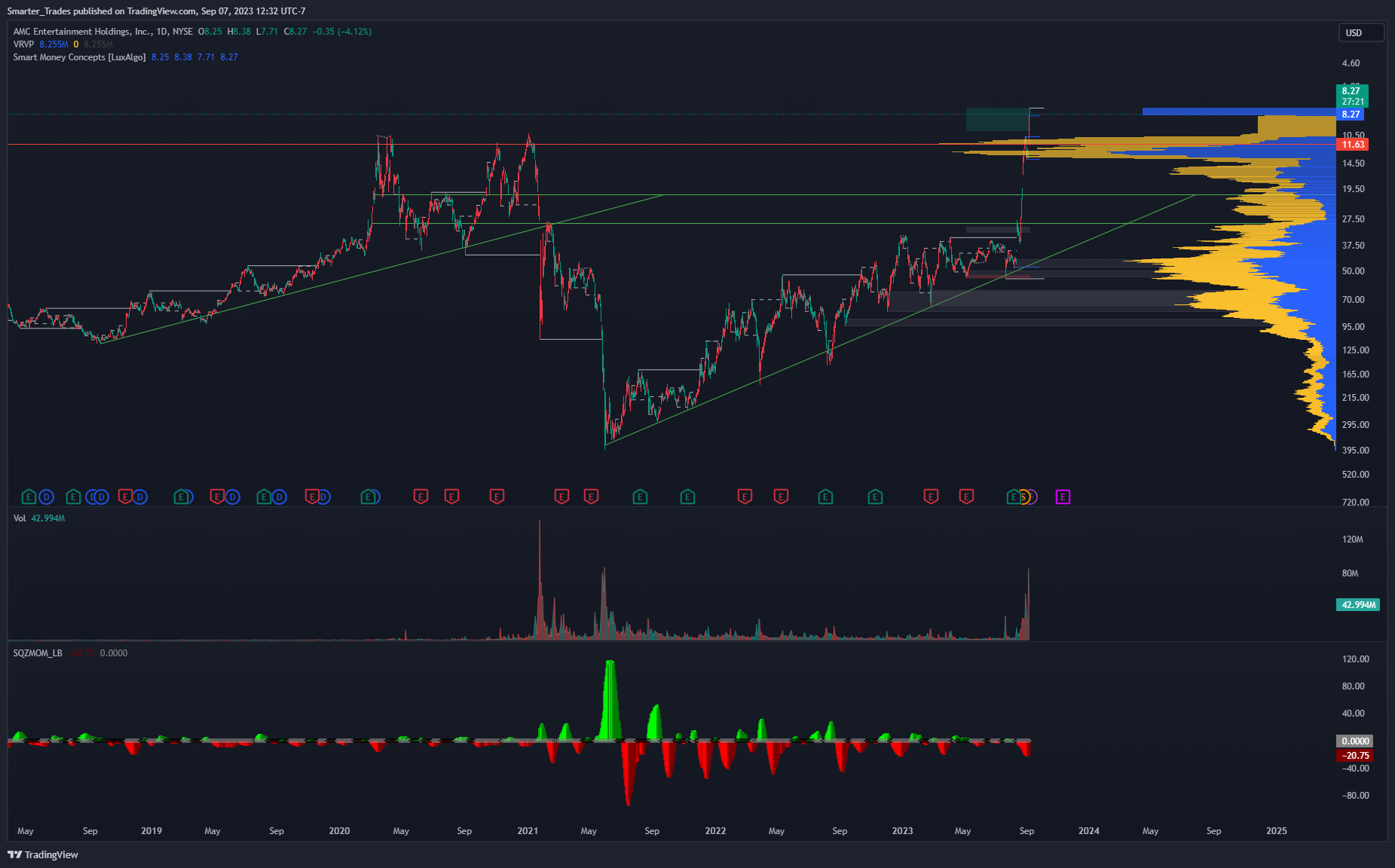Click the 2021 label on the time axis
The width and height of the screenshot is (1395, 868).
[528, 831]
